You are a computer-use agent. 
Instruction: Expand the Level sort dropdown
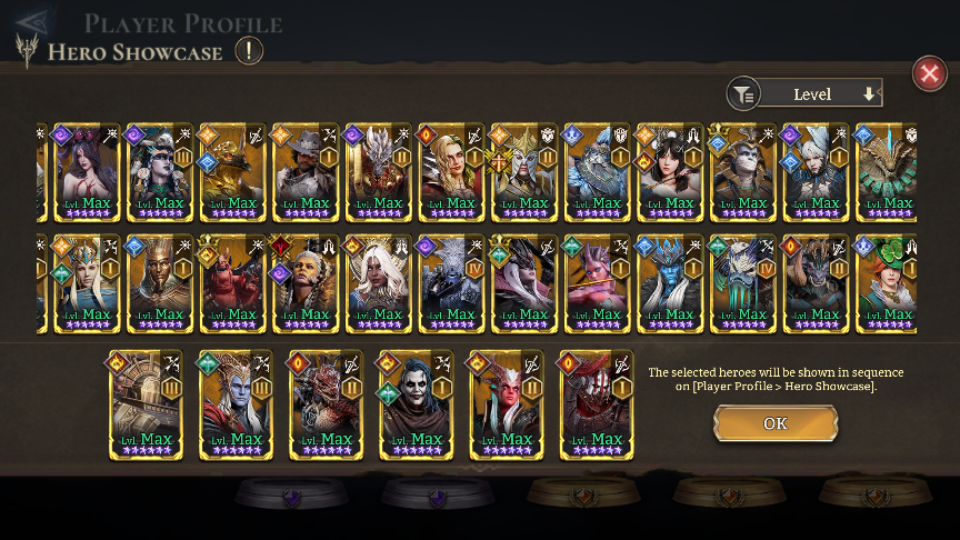tap(820, 94)
